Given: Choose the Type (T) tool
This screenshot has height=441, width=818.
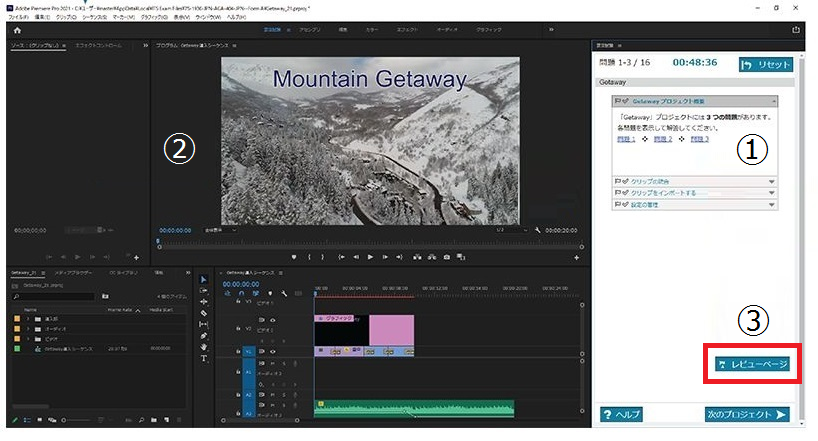Looking at the screenshot, I should tap(204, 358).
